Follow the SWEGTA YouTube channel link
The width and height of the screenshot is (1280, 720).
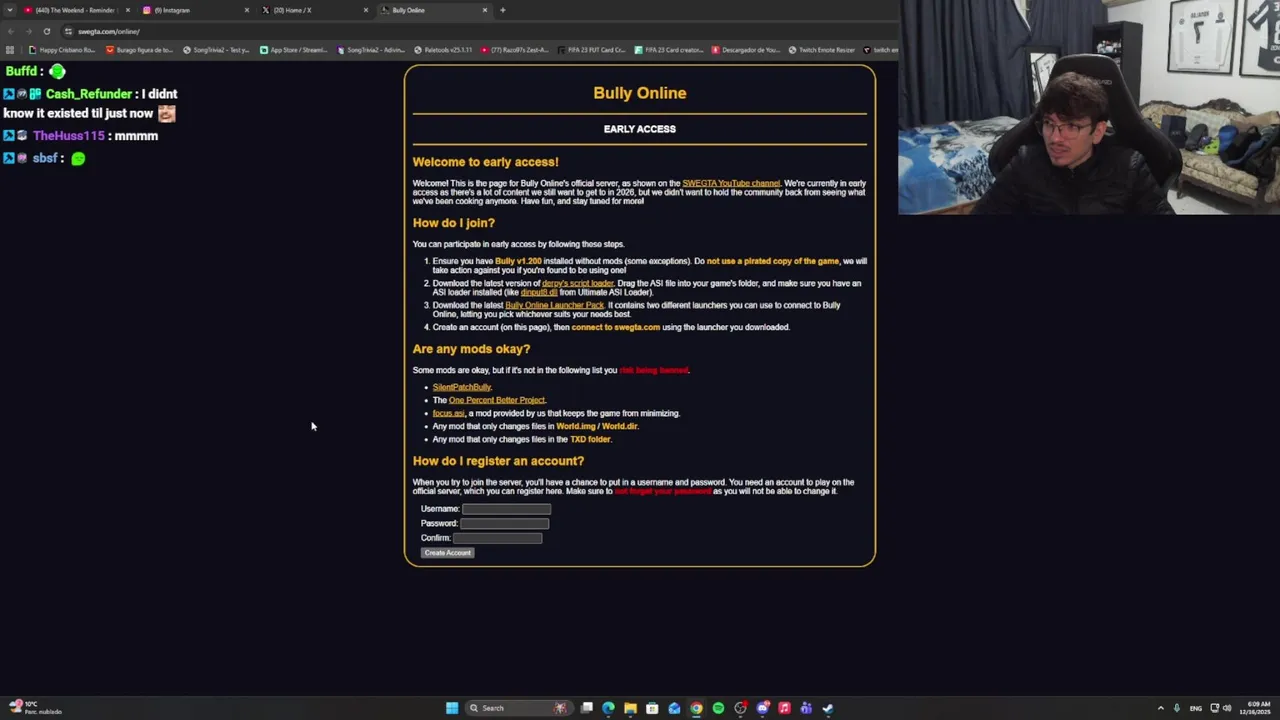[731, 183]
